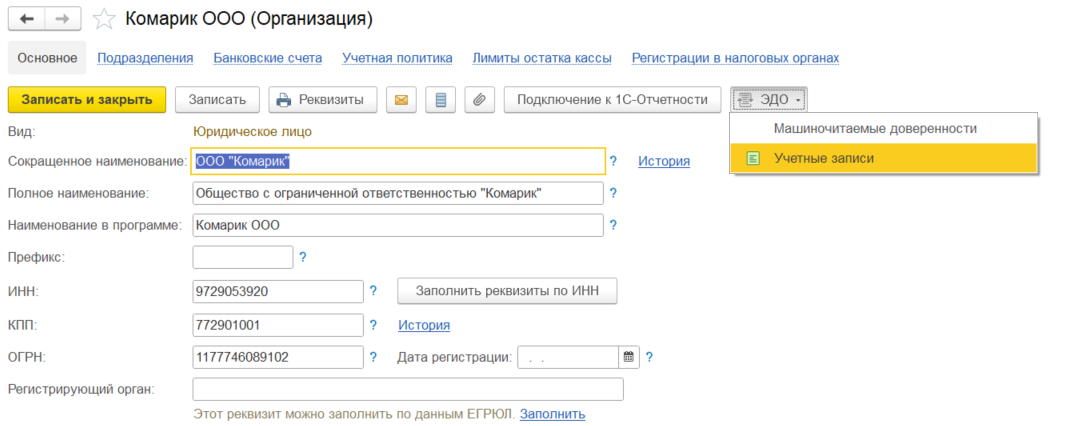
Task: Switch to Учетная политика tab
Action: tap(398, 58)
